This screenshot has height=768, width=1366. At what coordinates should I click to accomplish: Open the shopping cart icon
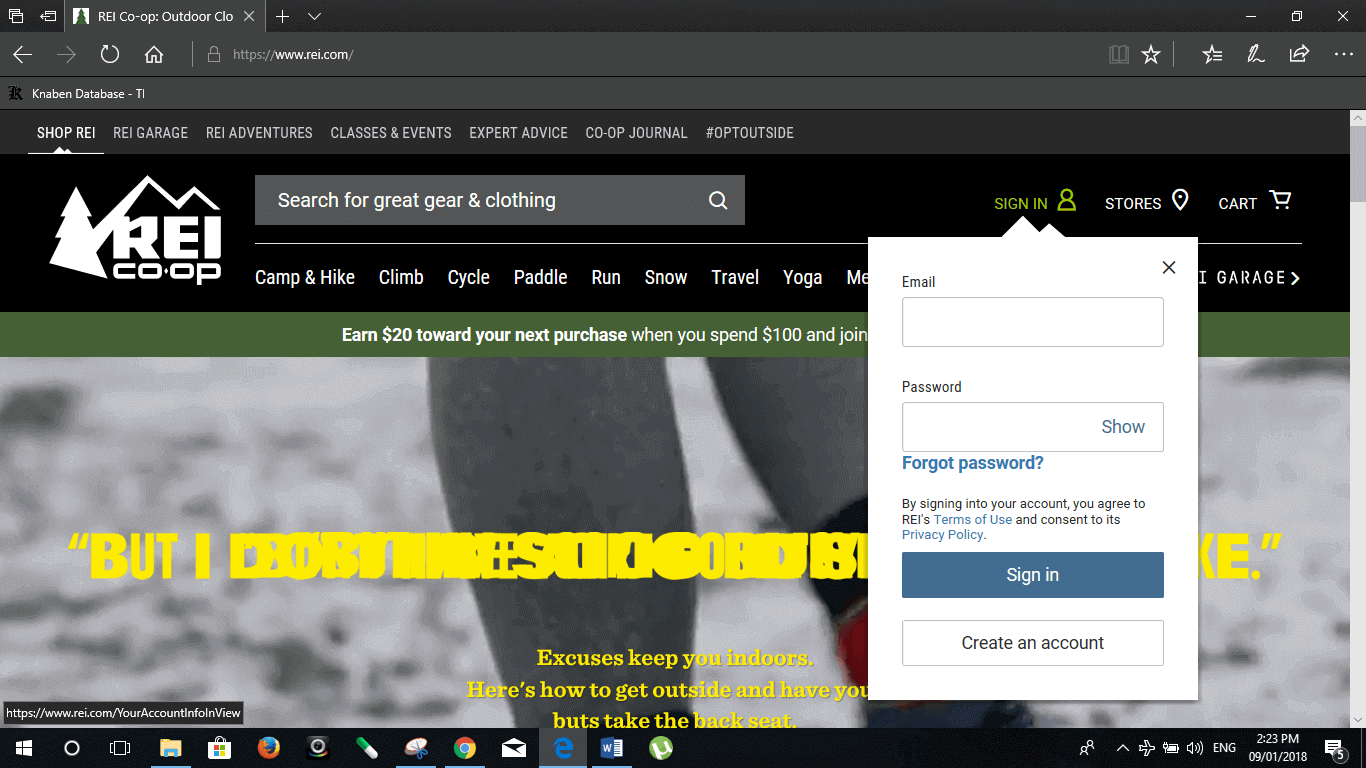1280,200
